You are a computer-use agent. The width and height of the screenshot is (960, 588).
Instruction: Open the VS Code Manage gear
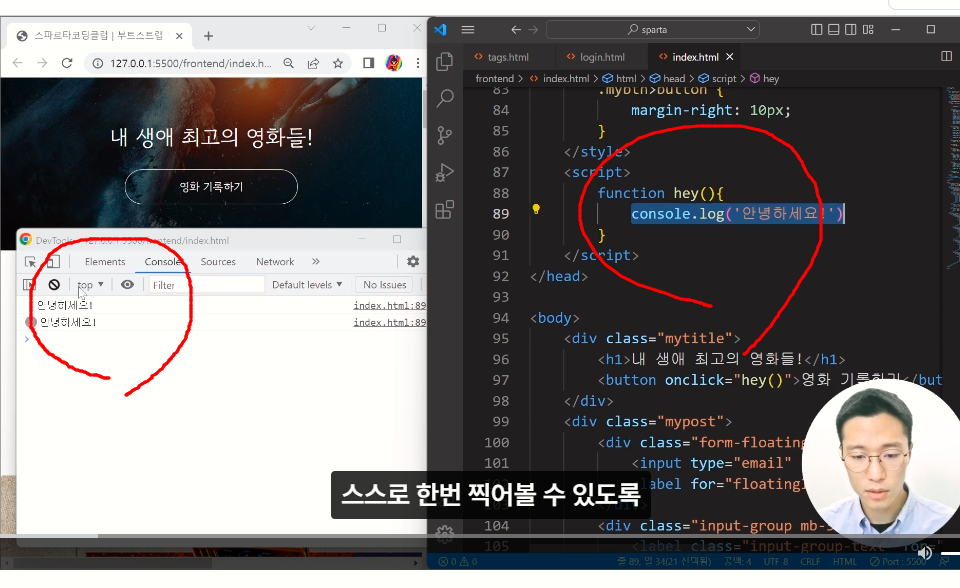point(444,534)
